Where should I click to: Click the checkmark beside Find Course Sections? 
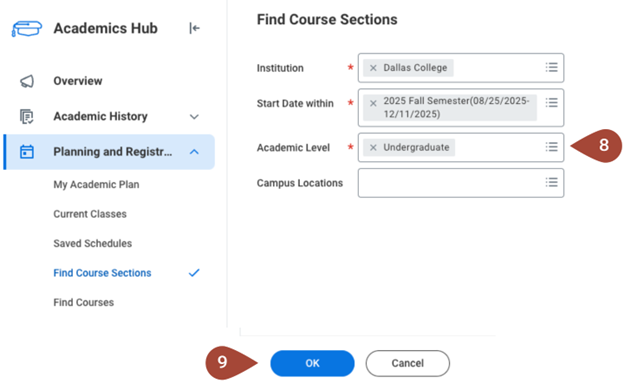pyautogui.click(x=194, y=273)
